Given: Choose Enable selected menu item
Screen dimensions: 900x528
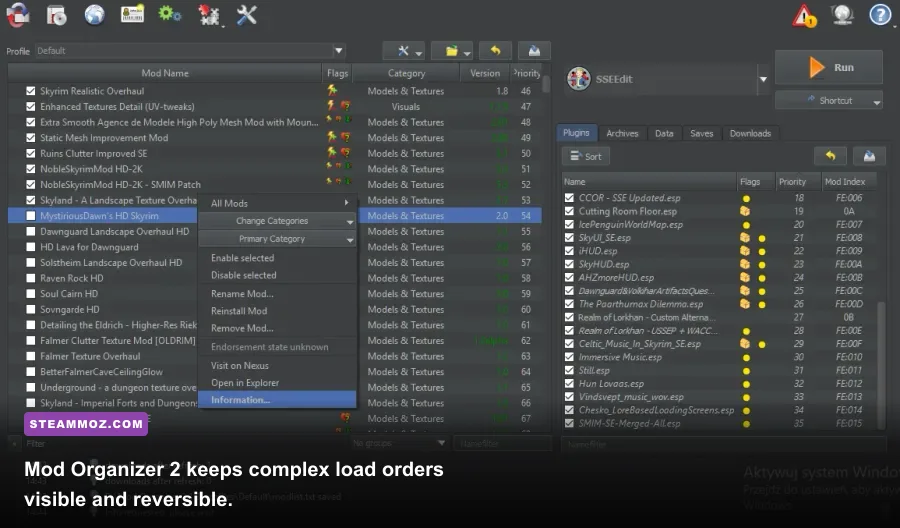Looking at the screenshot, I should [277, 258].
